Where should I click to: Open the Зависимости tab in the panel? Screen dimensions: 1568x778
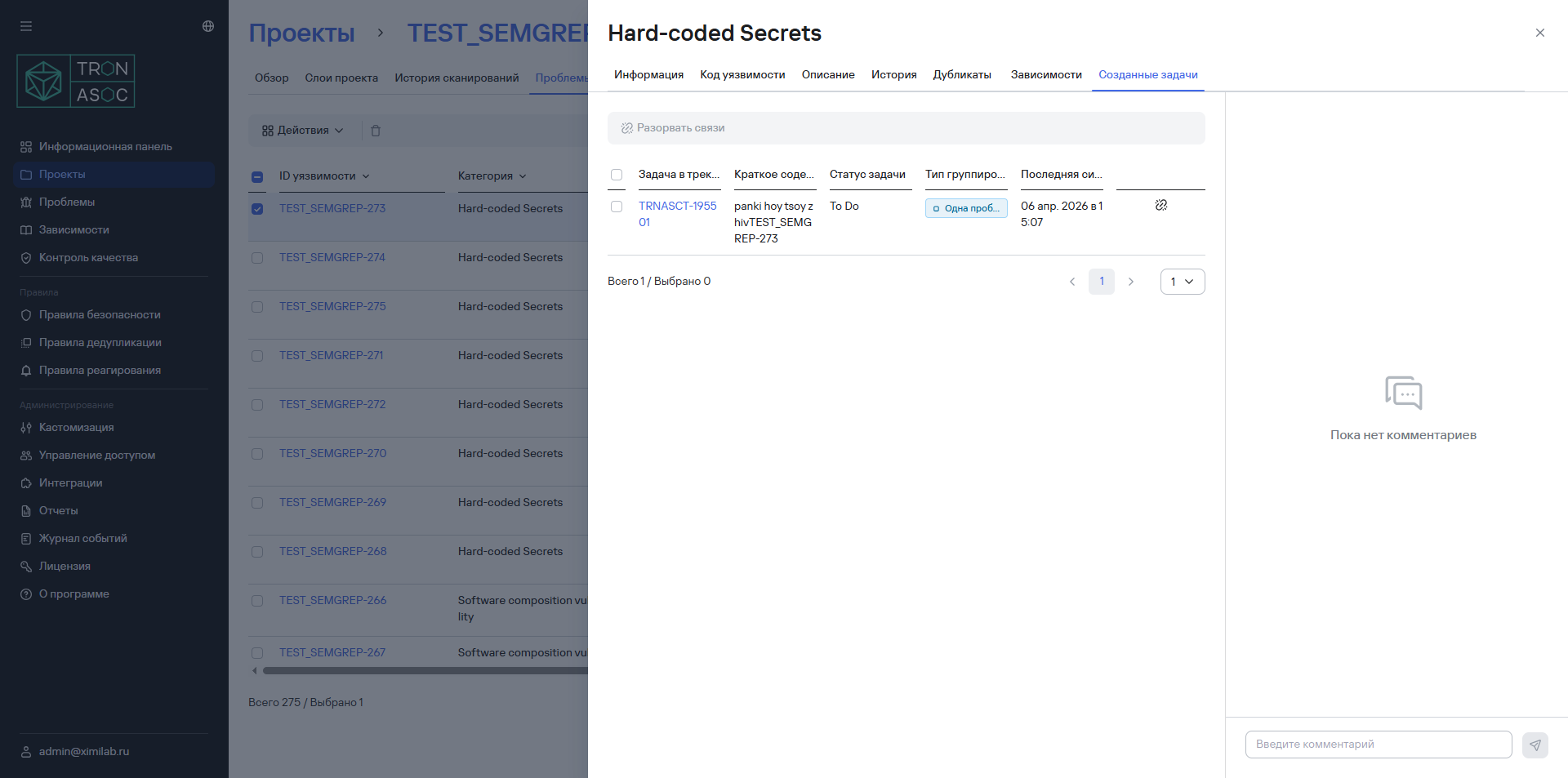tap(1045, 75)
